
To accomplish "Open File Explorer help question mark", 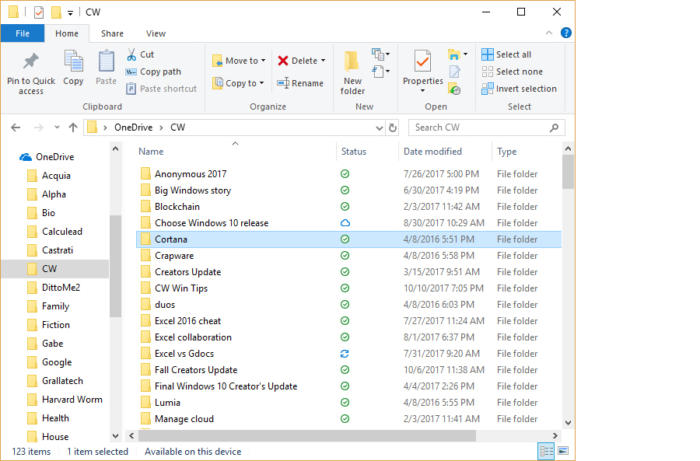I will coord(566,33).
